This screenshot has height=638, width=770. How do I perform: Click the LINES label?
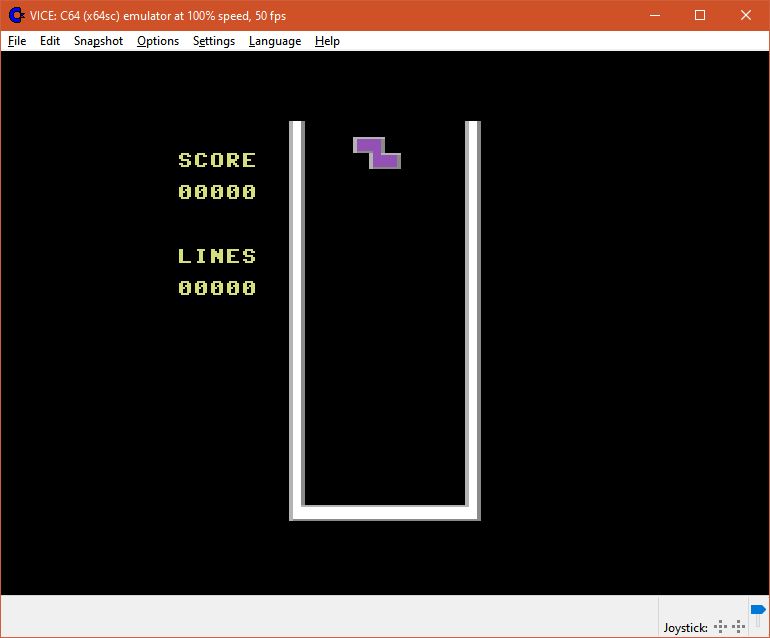coord(217,256)
